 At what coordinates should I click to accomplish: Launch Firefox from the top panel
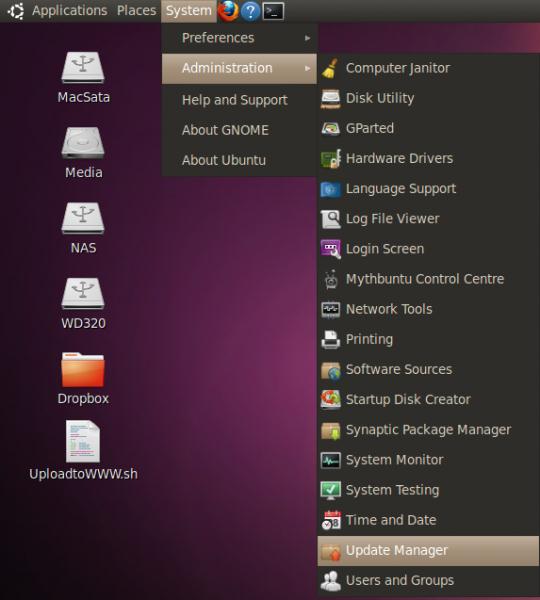228,11
